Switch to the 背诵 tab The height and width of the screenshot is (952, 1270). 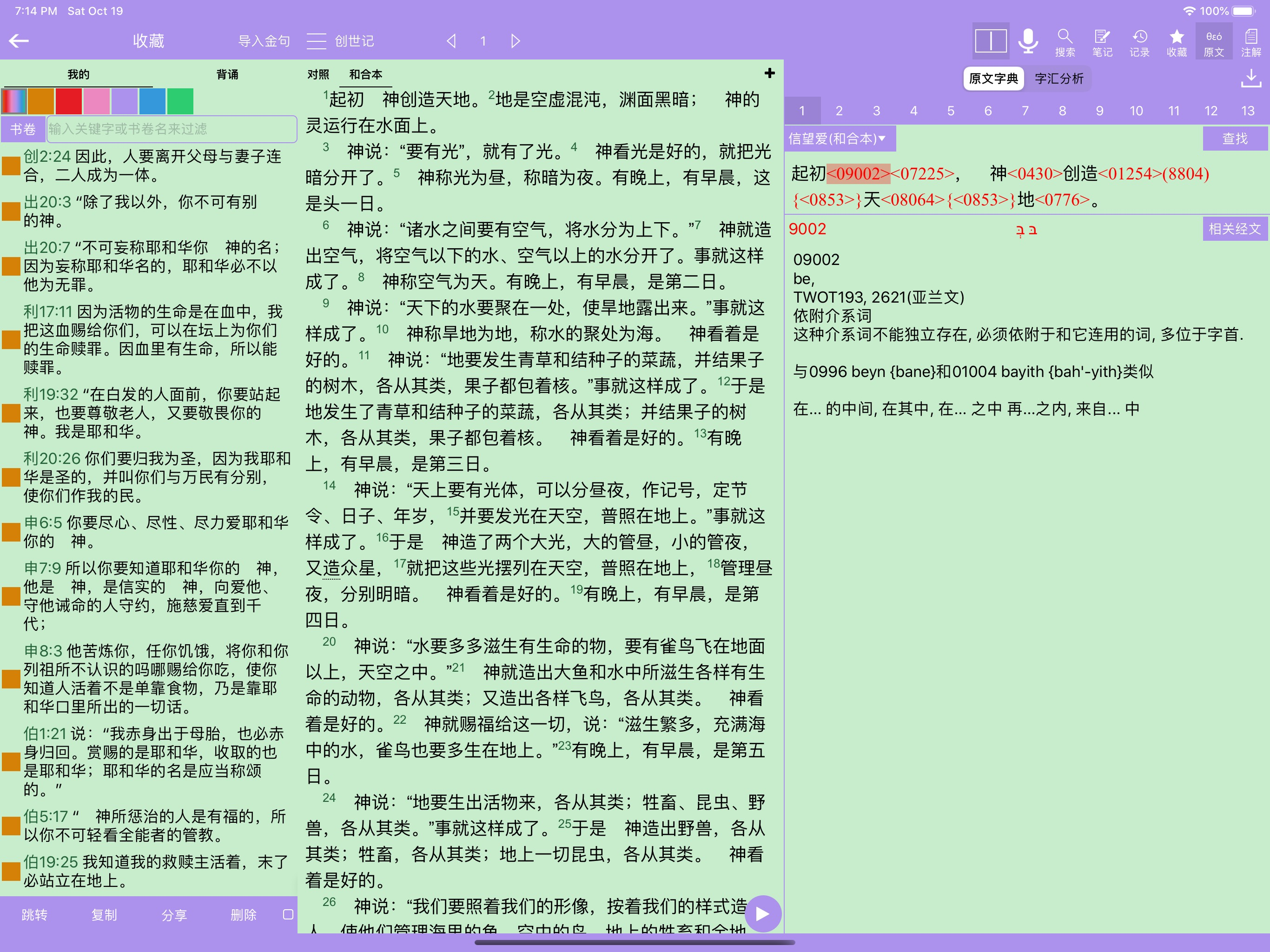click(227, 75)
